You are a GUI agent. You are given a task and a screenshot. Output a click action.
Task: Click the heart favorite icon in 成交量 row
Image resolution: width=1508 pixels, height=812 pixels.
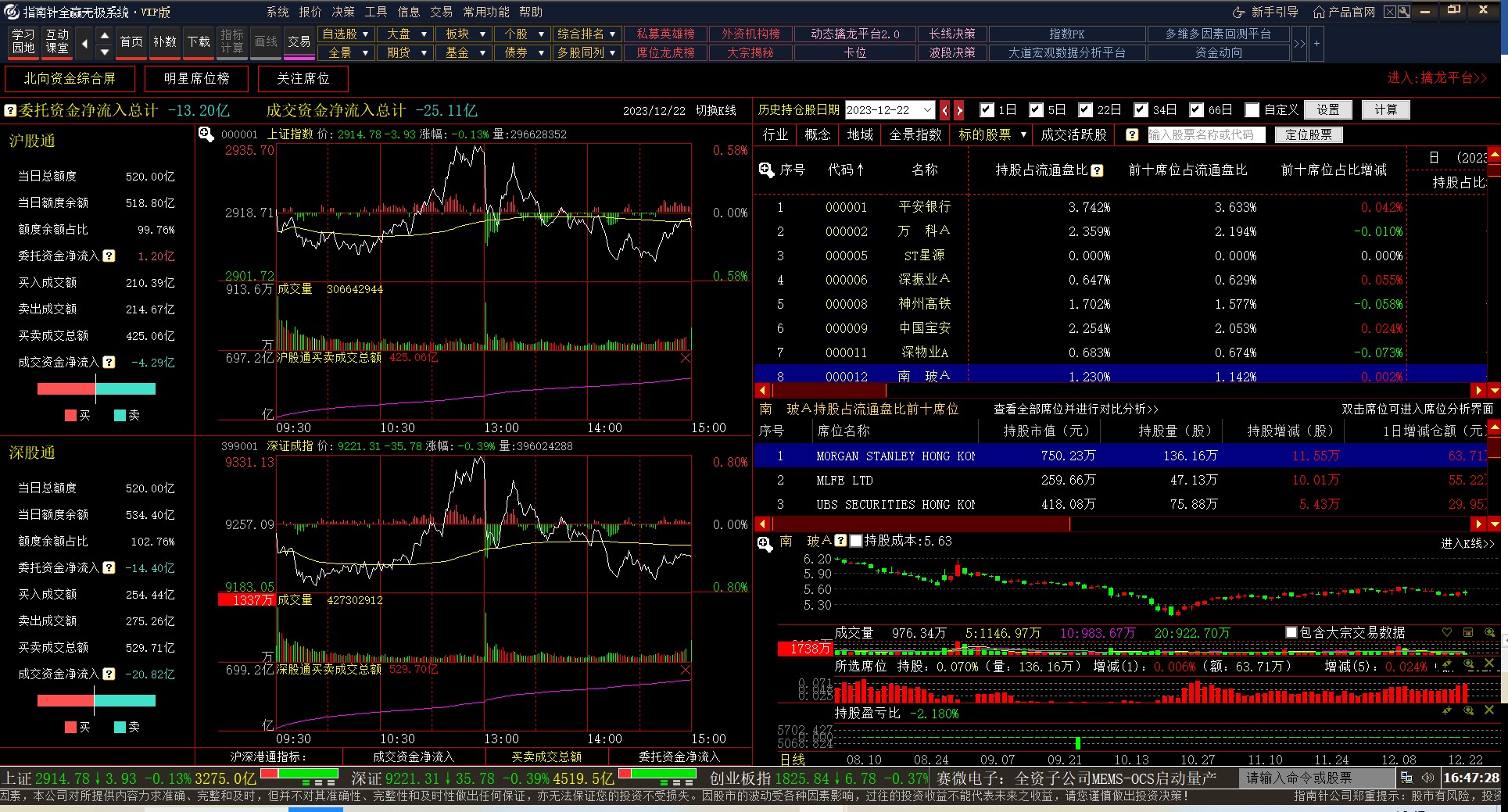1447,632
